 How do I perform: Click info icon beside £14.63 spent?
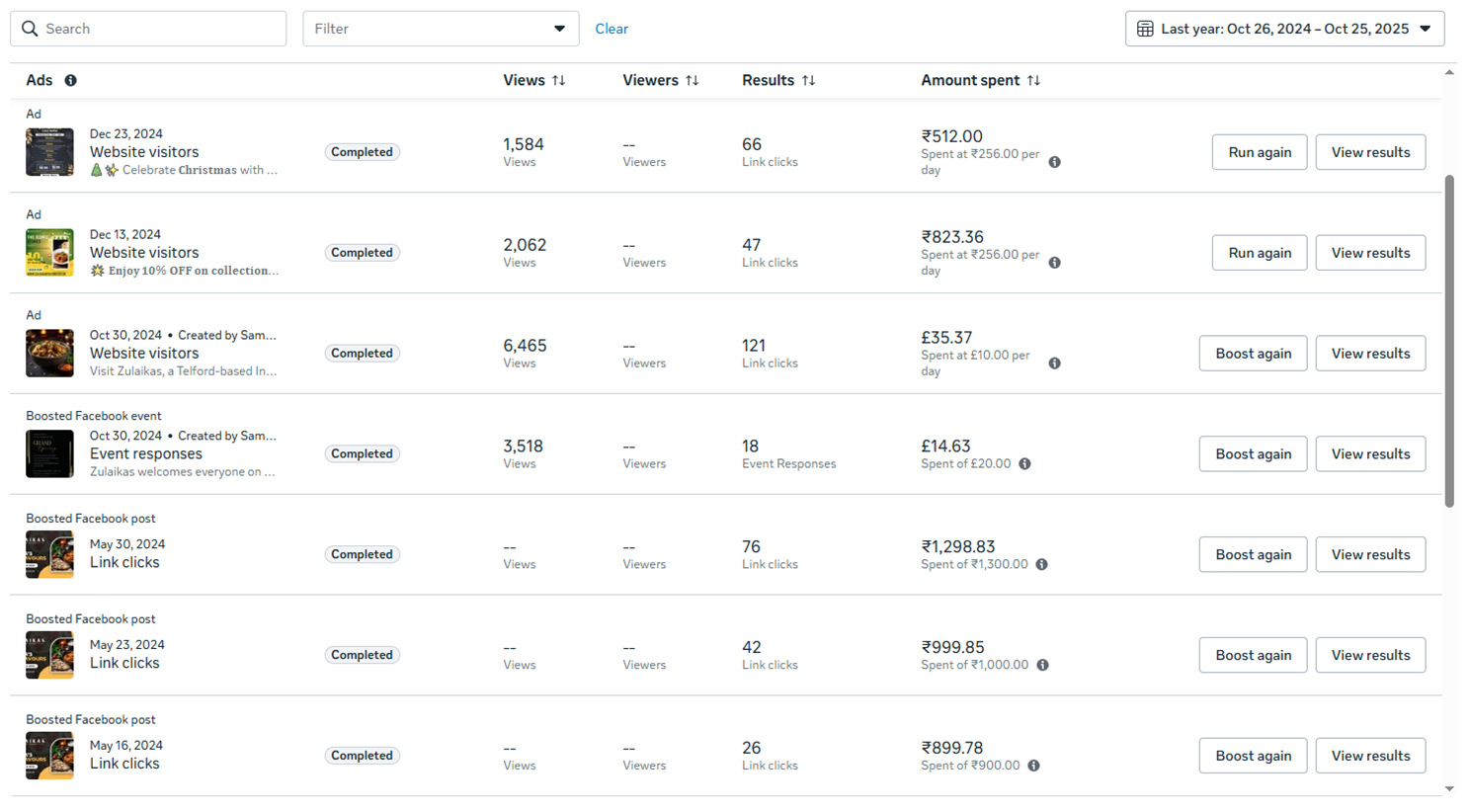pos(1024,464)
